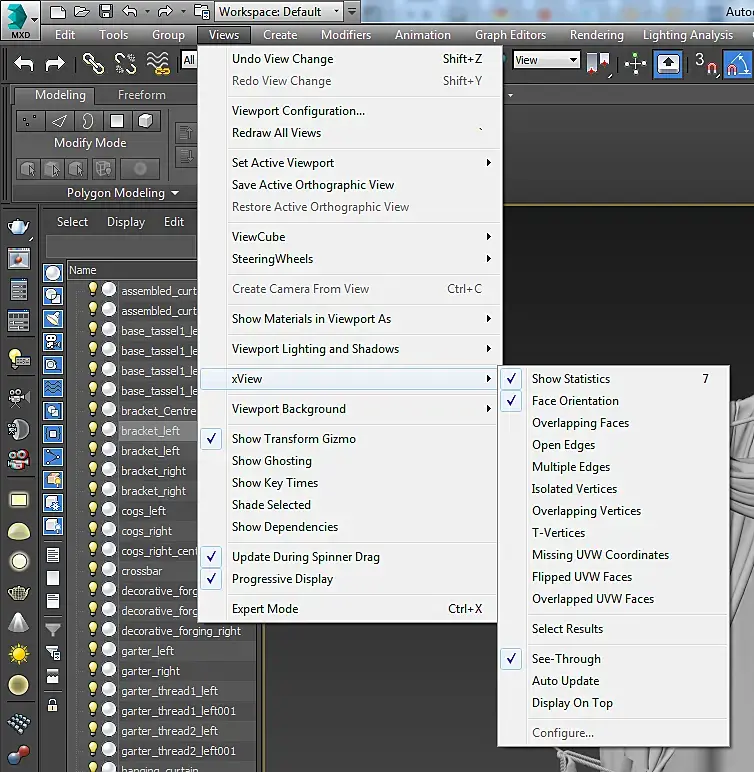754x772 pixels.
Task: Click the Bind to Space Warp icon
Action: click(x=158, y=63)
